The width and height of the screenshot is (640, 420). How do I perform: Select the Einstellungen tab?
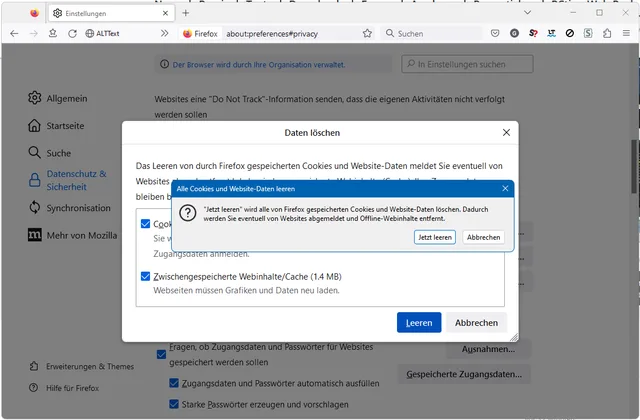(x=112, y=13)
